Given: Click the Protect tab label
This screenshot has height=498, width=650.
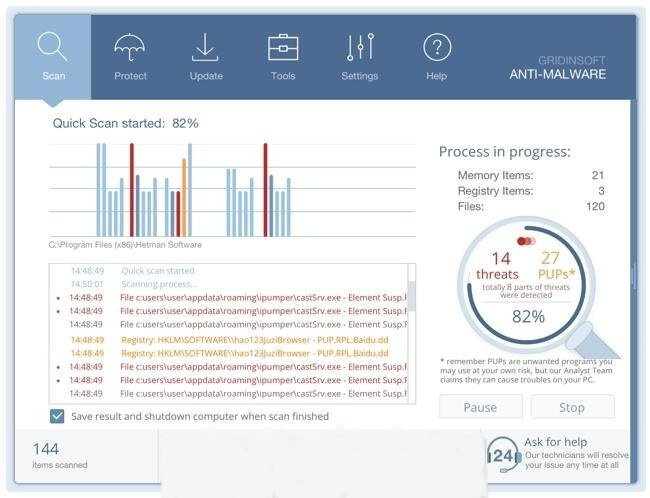Looking at the screenshot, I should point(130,76).
